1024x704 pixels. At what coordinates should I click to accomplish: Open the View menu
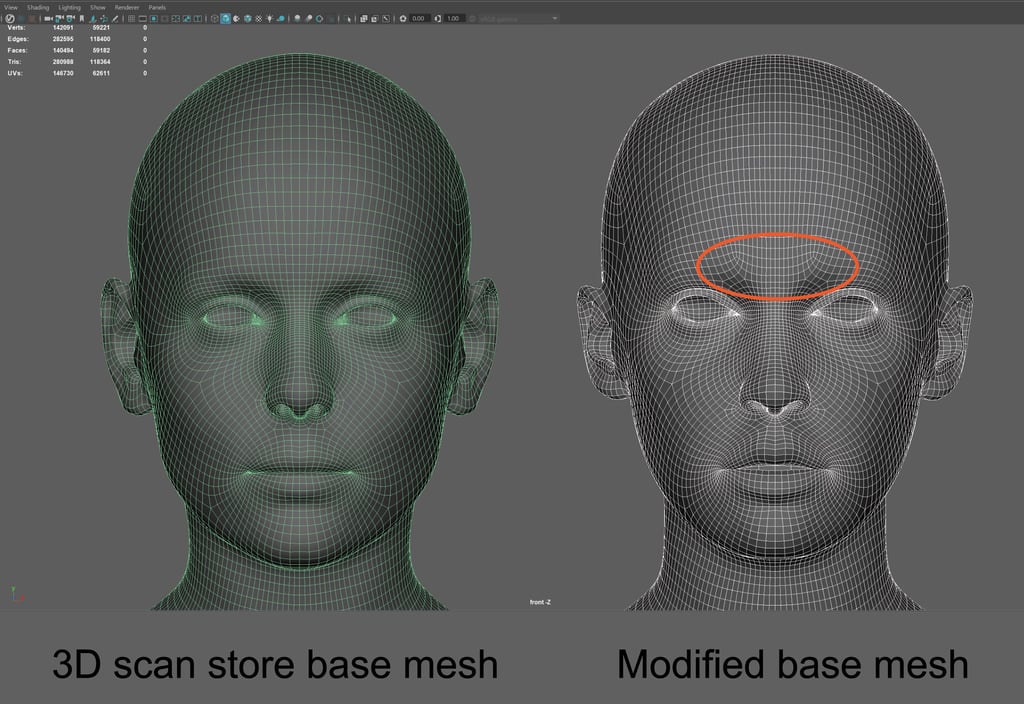click(11, 8)
